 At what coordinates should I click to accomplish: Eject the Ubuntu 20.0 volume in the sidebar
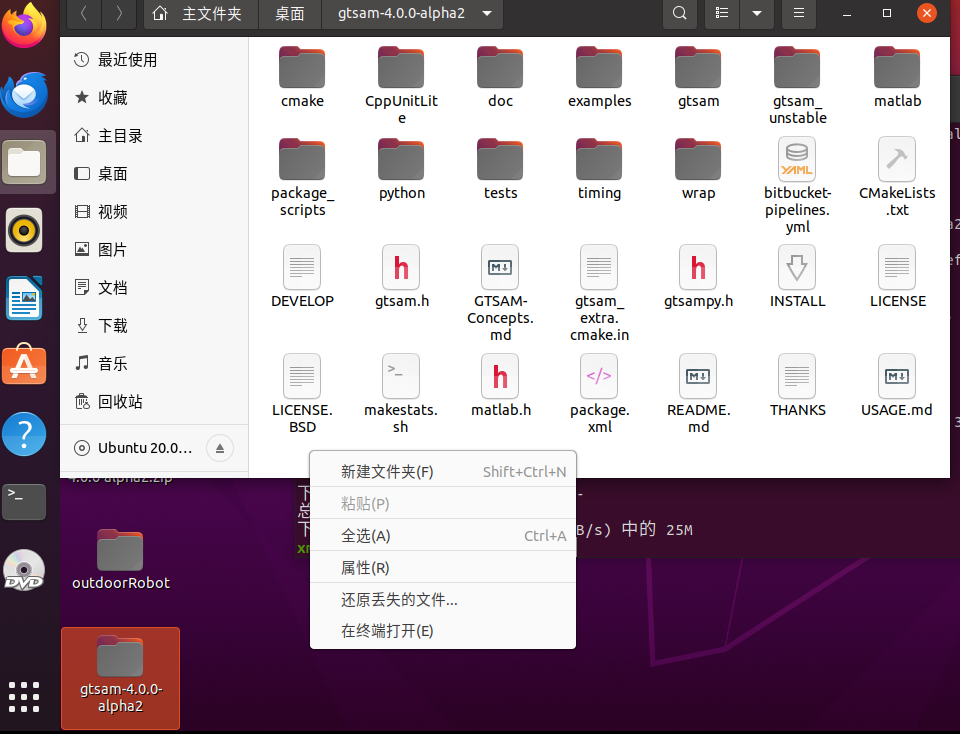coord(220,448)
